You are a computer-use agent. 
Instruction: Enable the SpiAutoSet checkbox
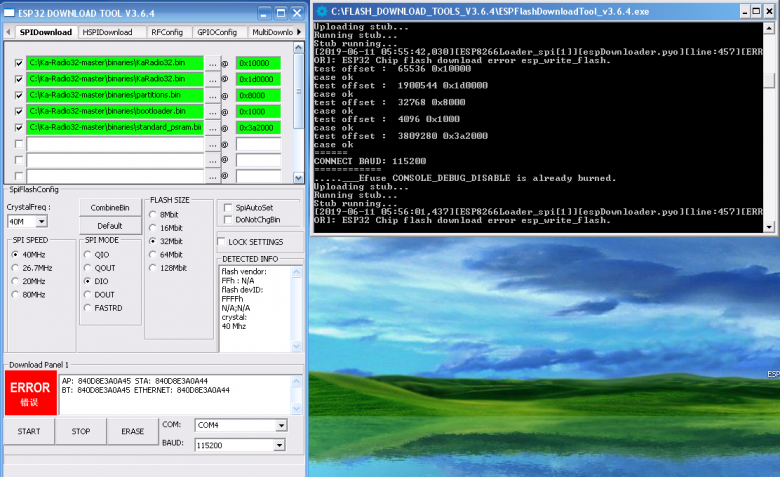[x=227, y=207]
